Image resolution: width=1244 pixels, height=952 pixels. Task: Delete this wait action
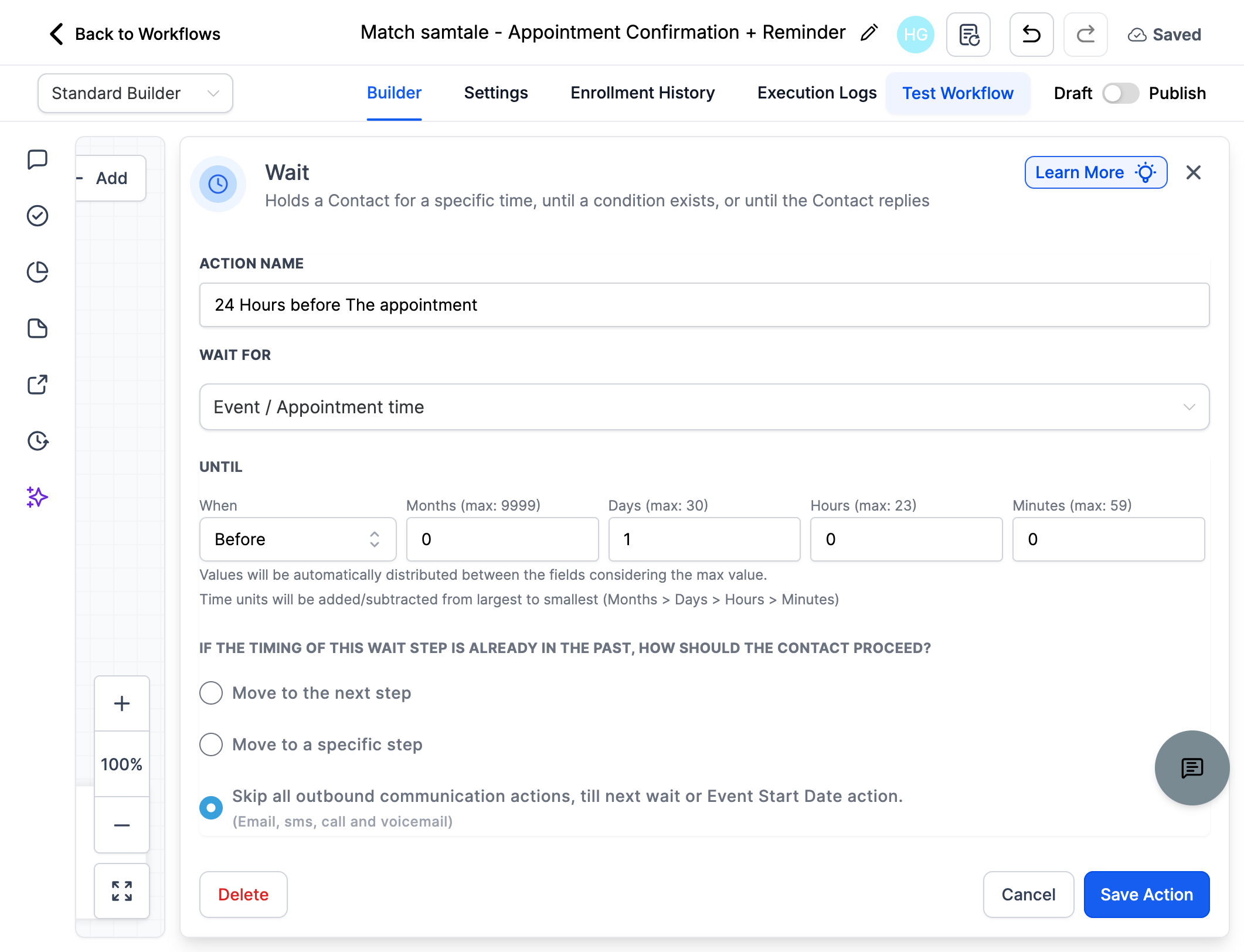click(x=243, y=895)
